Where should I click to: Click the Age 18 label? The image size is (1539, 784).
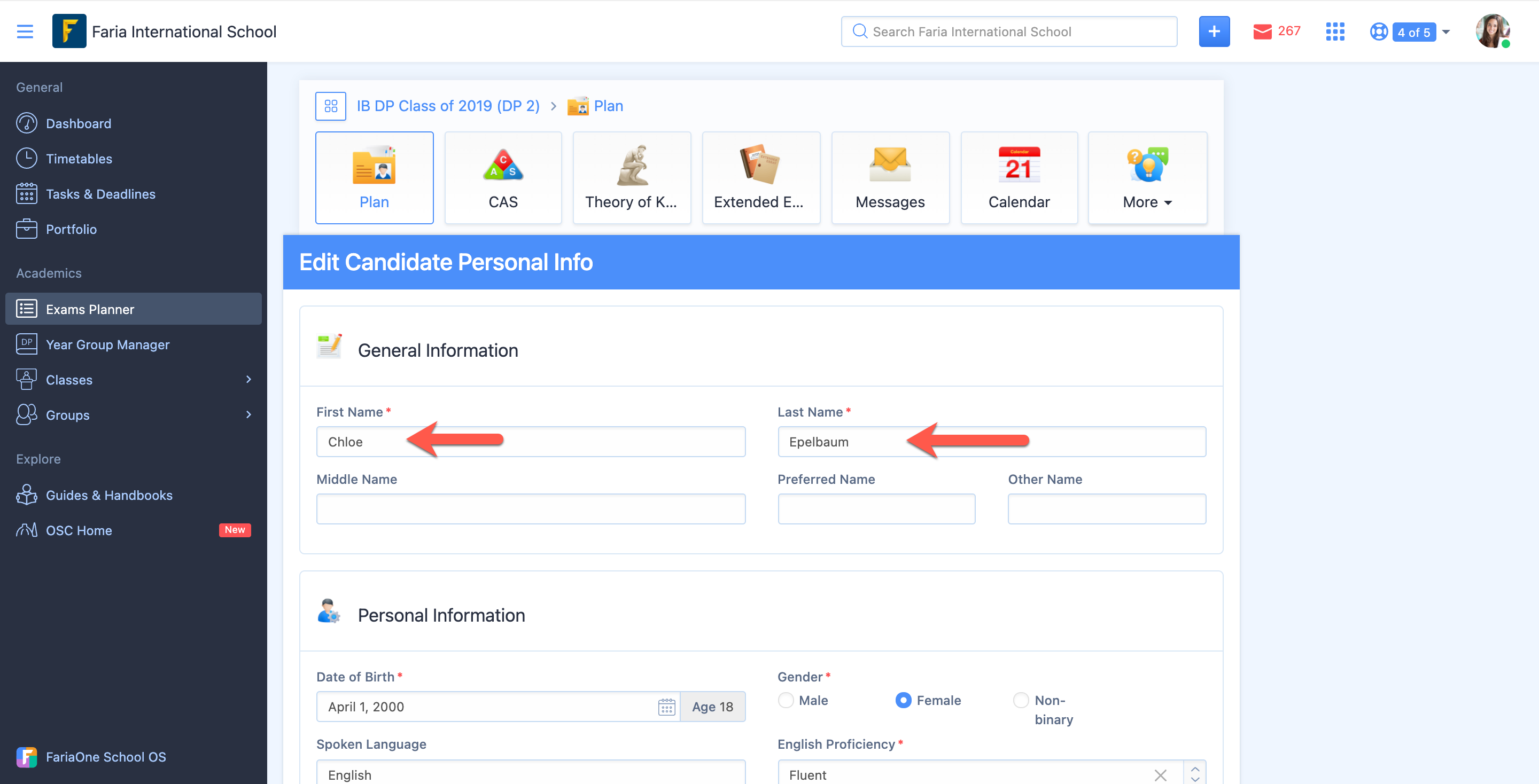[x=712, y=707]
